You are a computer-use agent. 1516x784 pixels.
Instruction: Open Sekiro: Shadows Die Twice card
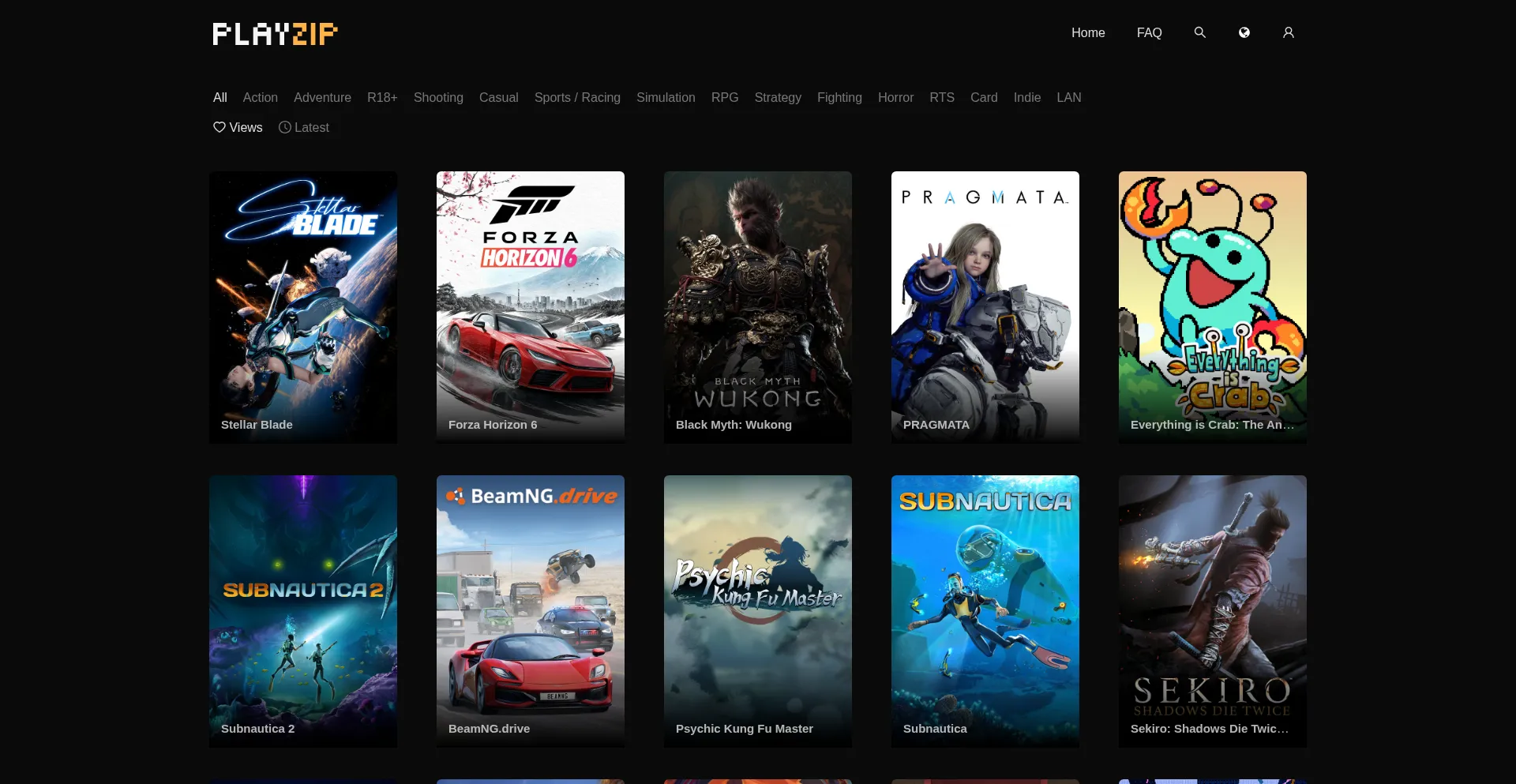pos(1213,611)
